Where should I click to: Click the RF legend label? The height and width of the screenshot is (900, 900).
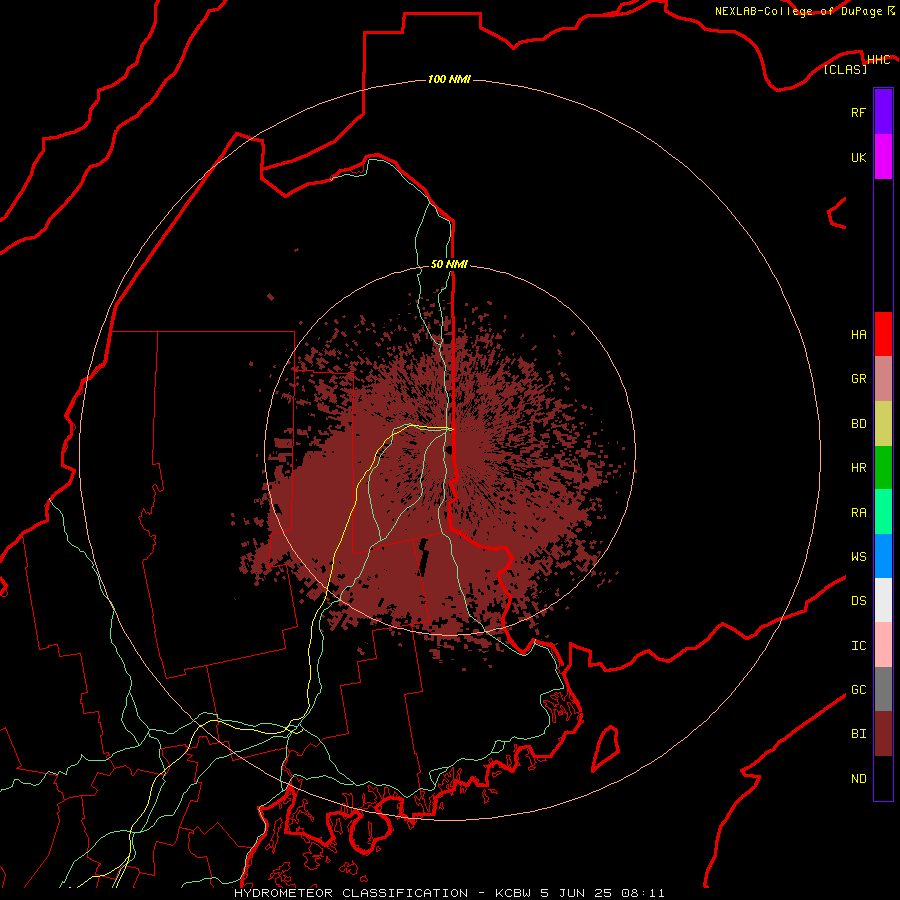858,112
